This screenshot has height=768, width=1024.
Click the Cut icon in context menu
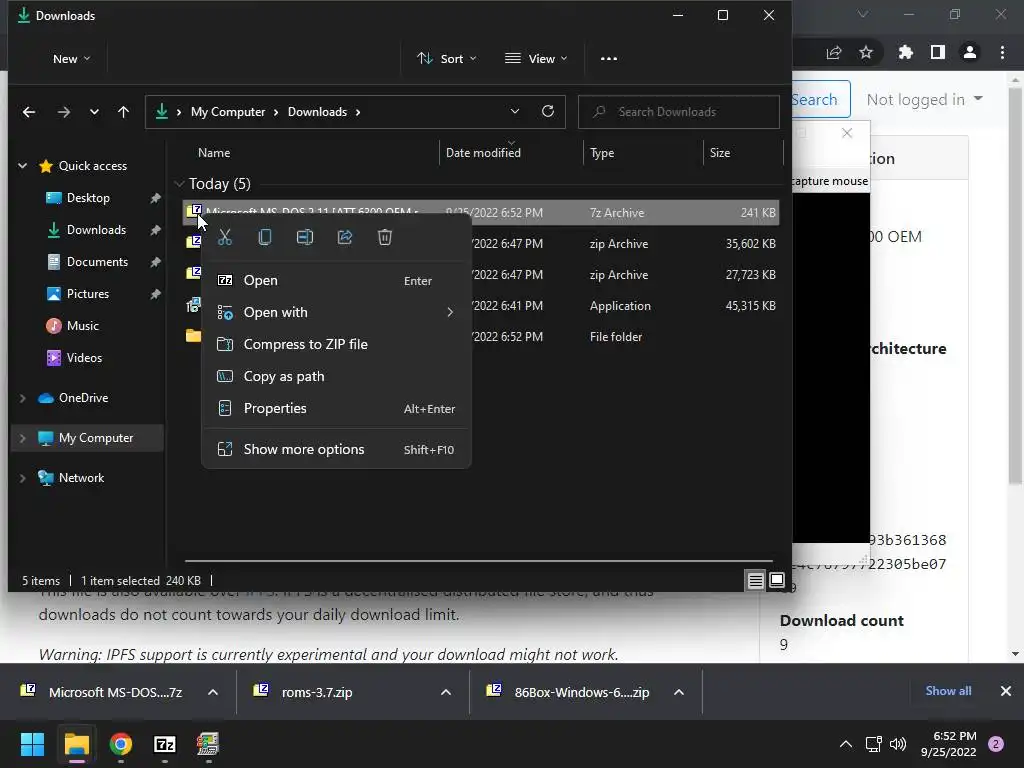point(225,237)
